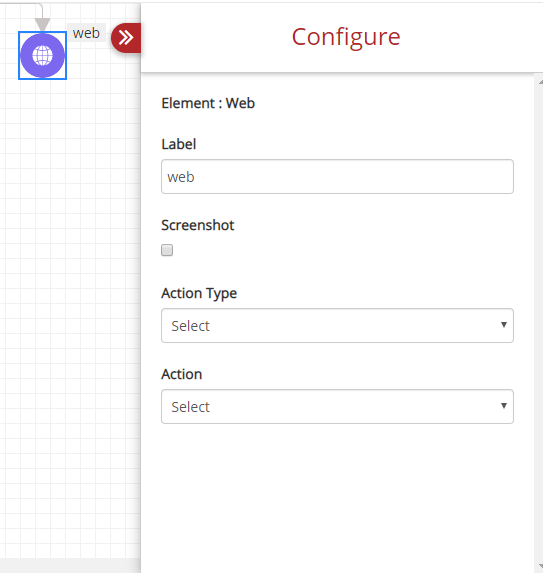Open the Action Type dropdown

click(337, 326)
